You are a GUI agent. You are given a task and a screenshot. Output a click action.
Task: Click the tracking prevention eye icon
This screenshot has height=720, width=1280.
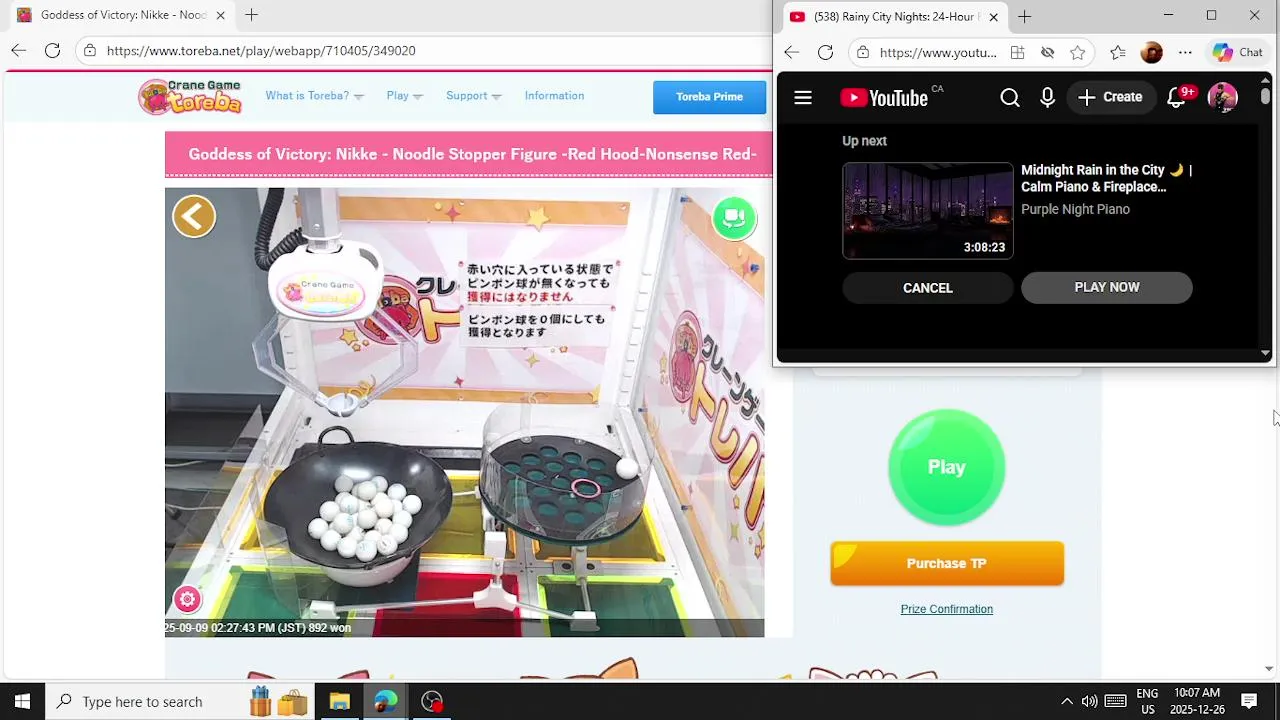point(1047,52)
